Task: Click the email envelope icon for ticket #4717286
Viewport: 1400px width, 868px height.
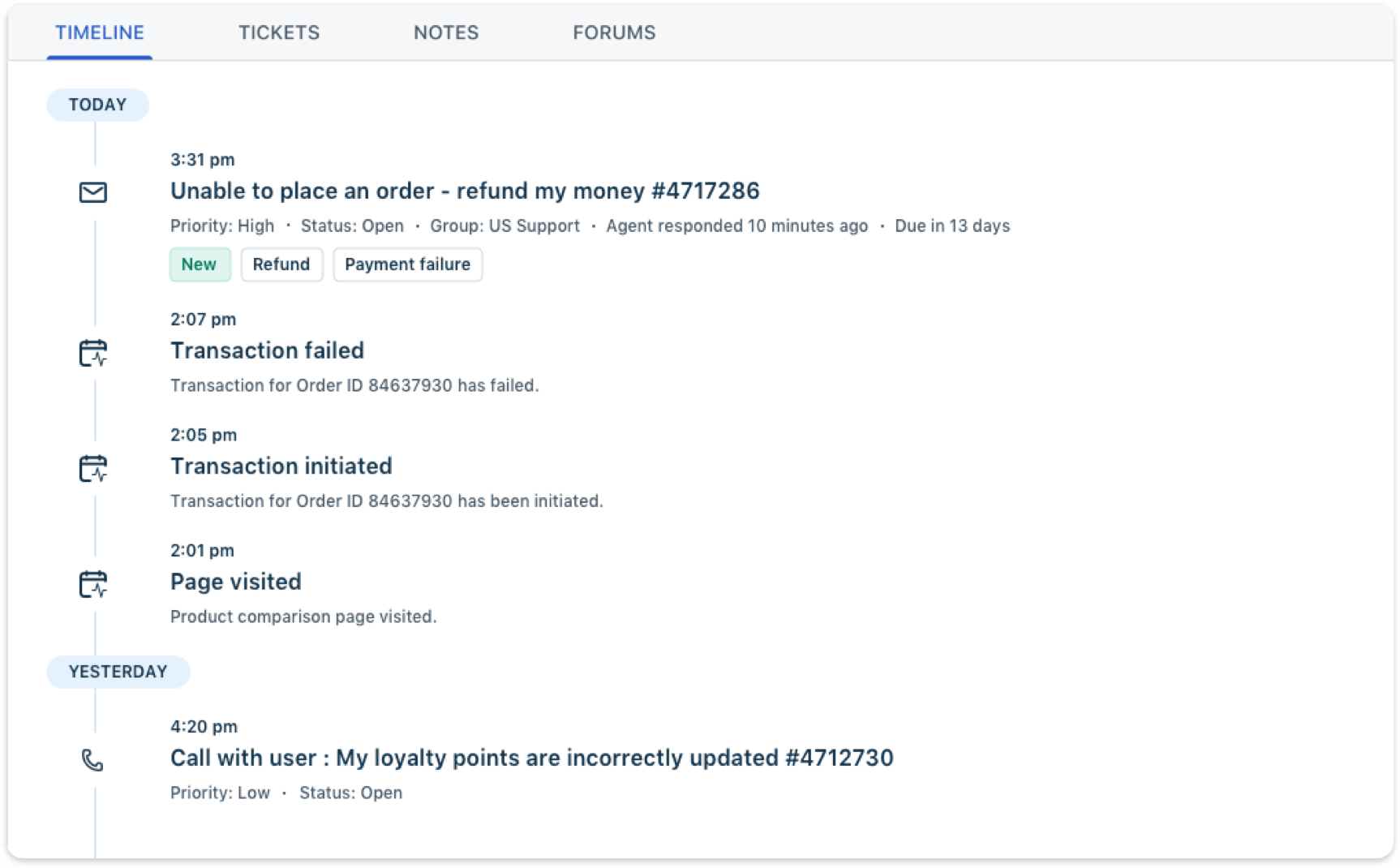Action: coord(93,192)
